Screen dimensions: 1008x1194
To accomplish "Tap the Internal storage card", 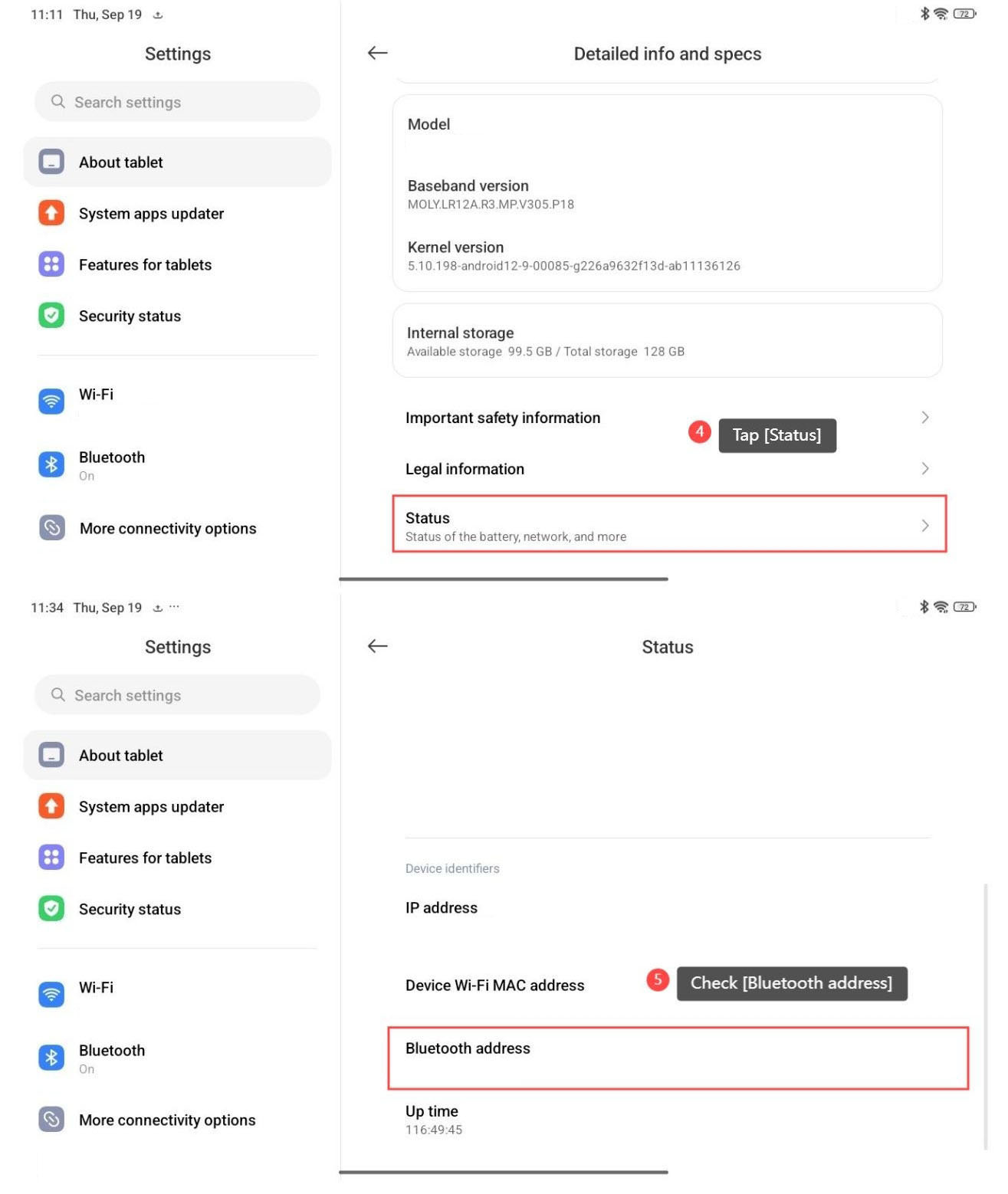I will coord(668,341).
